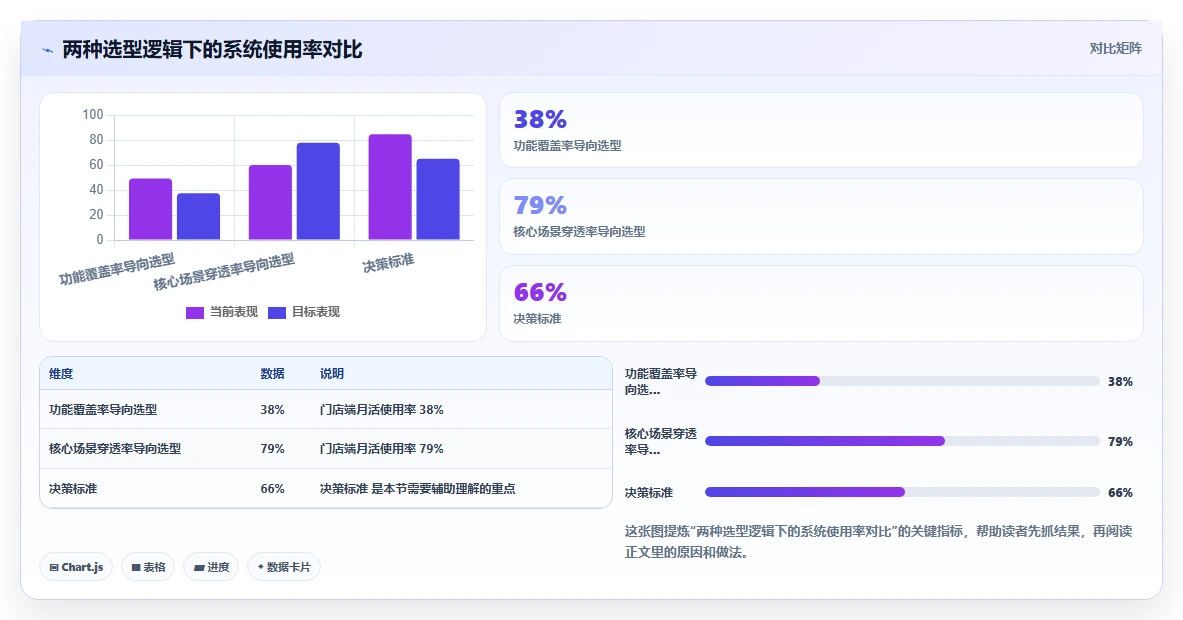This screenshot has height=620, width=1183.
Task: Click the progress label 核心场景穿透率导...
Action: coord(661,441)
